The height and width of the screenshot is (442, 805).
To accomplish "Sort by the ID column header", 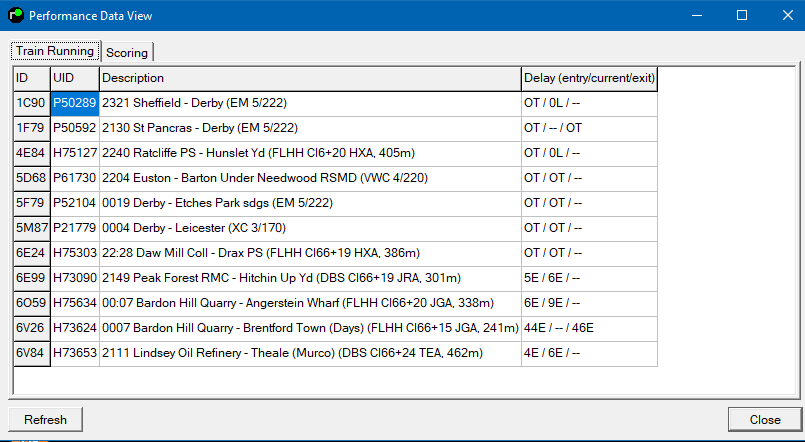I will (x=31, y=78).
